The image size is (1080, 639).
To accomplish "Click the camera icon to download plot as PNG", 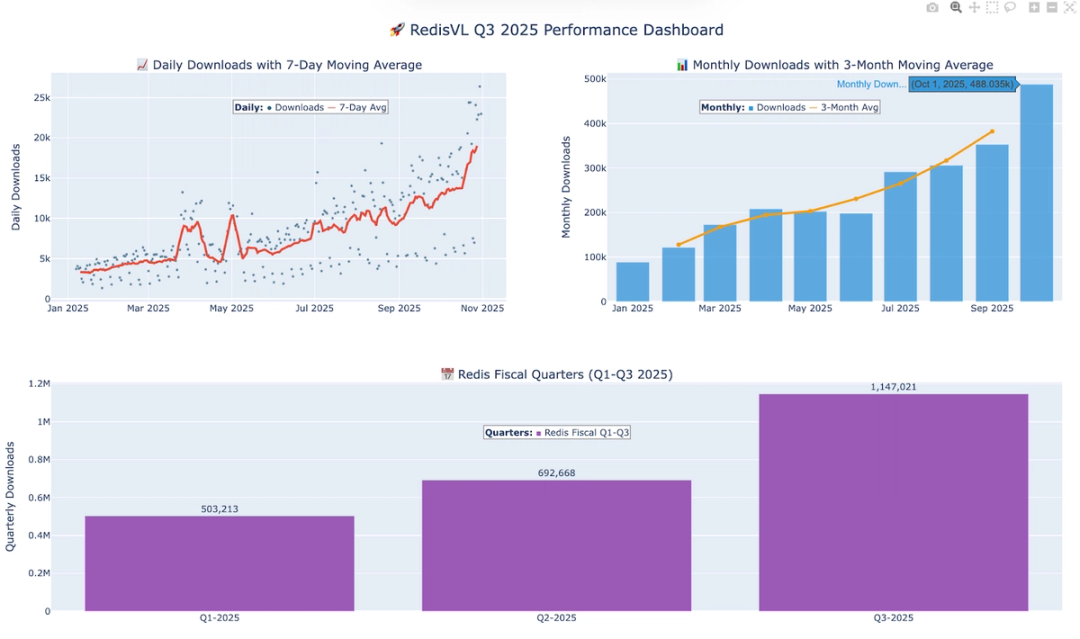I will pyautogui.click(x=932, y=8).
